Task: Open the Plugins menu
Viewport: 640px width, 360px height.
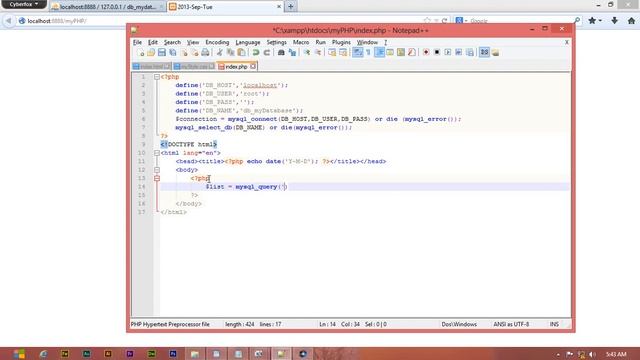Action: (x=341, y=42)
